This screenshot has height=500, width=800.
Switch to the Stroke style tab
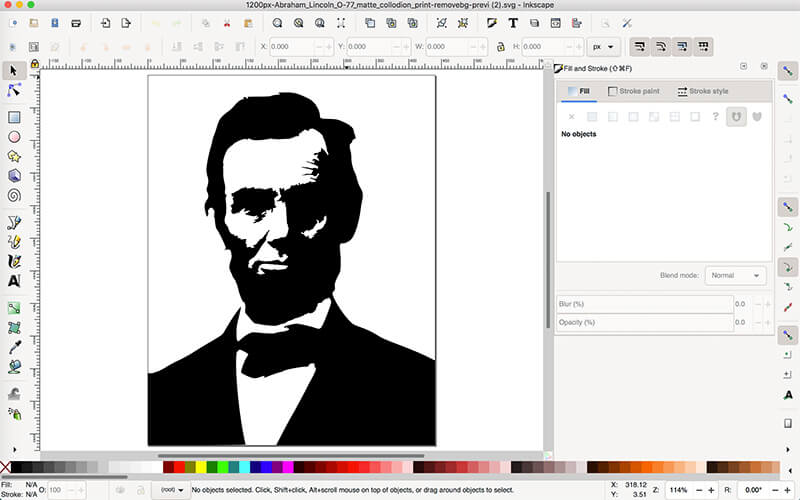(x=703, y=91)
